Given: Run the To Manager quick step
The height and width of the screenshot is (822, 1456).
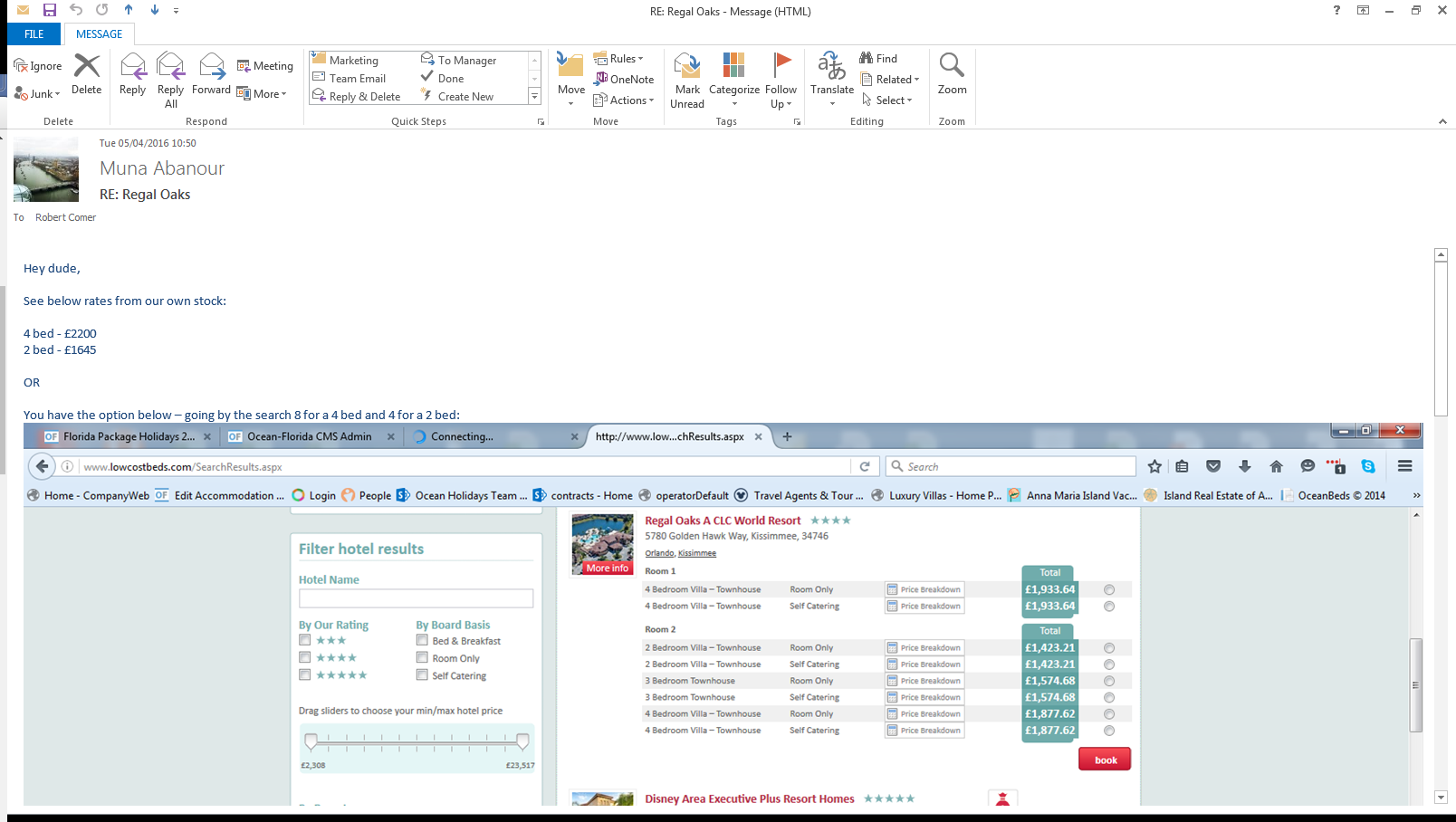Looking at the screenshot, I should click(458, 61).
